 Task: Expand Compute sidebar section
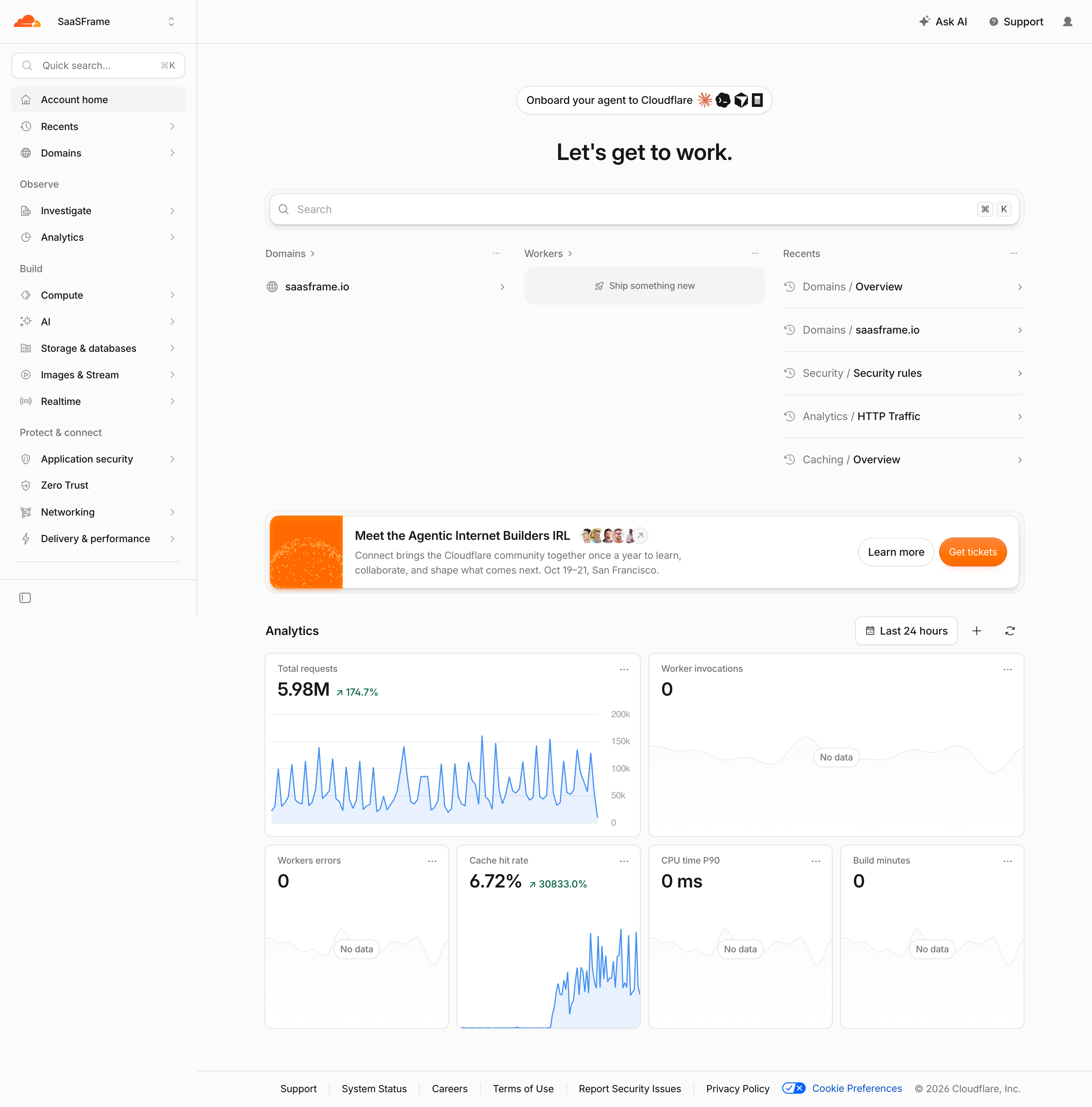(98, 295)
